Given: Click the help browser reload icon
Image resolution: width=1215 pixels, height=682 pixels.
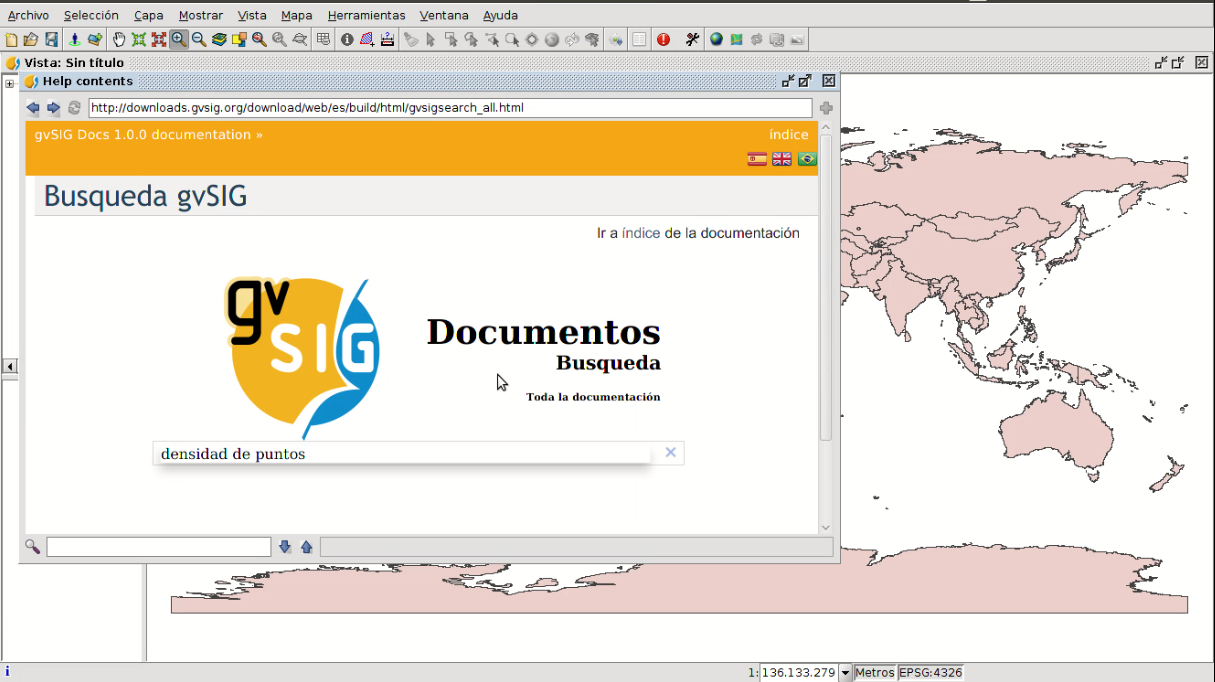Looking at the screenshot, I should click(x=74, y=108).
